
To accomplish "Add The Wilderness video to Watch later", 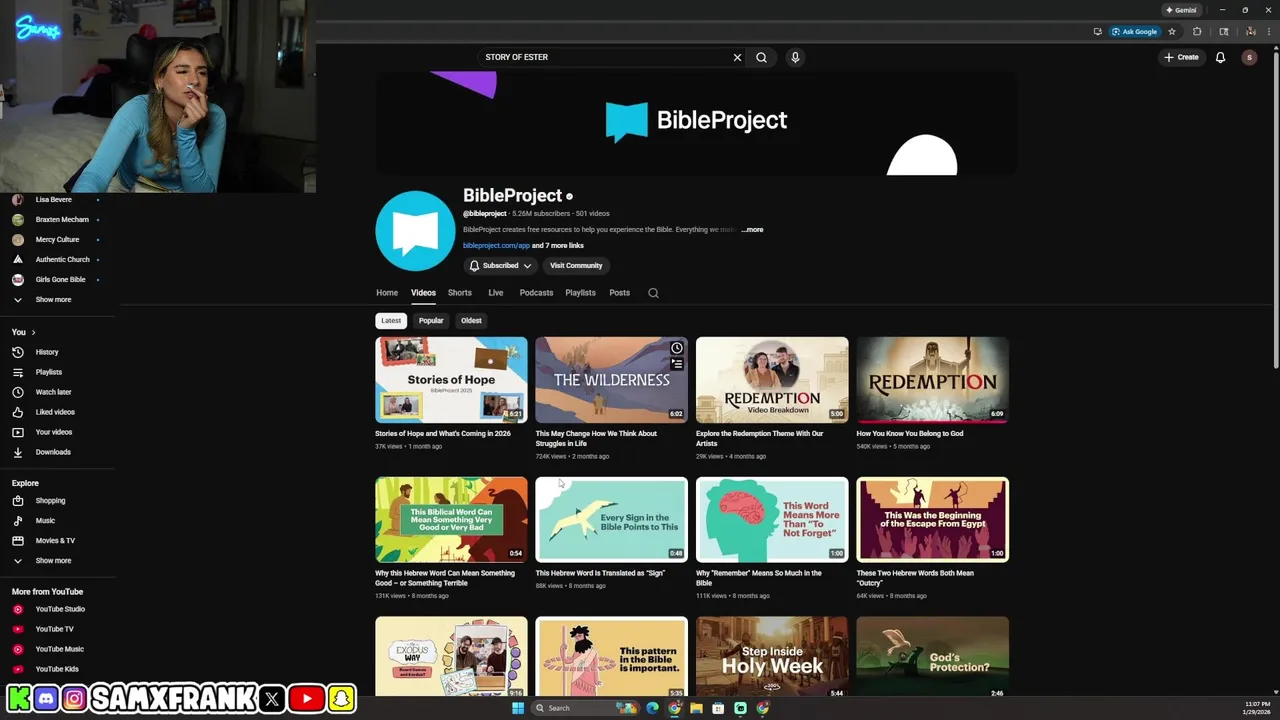I will pyautogui.click(x=677, y=348).
